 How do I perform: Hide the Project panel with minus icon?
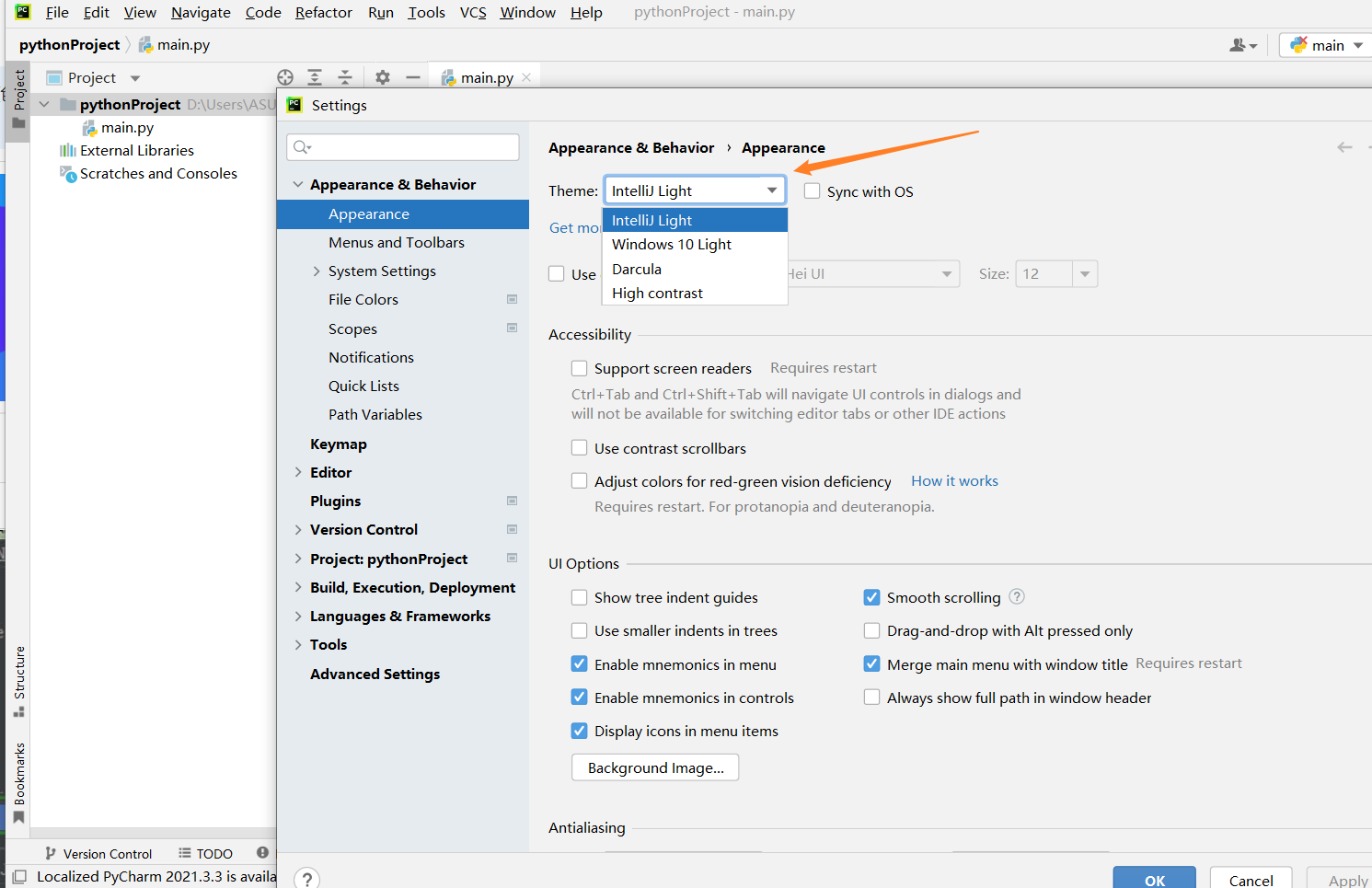413,77
